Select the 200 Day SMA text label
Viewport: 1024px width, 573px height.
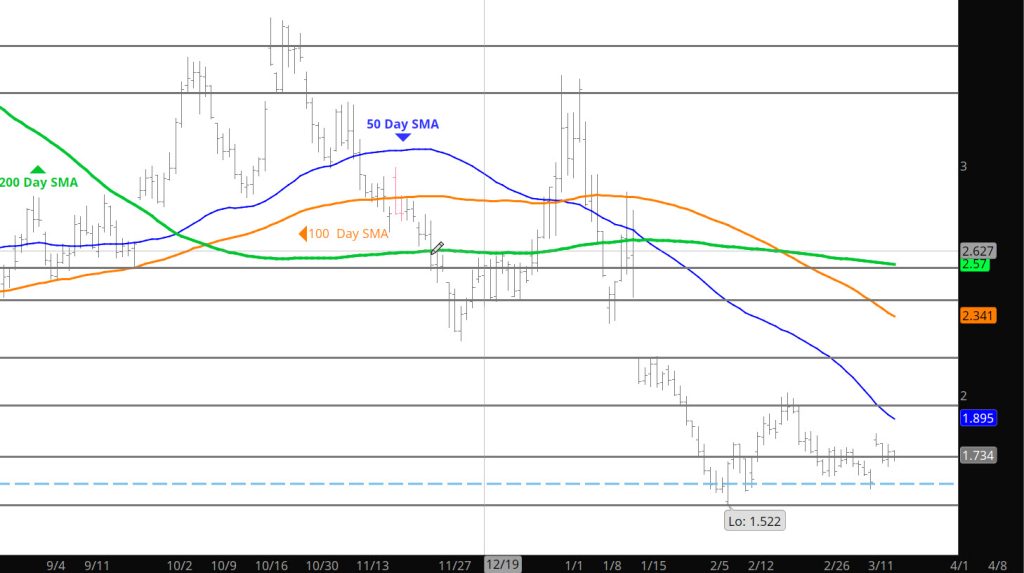click(x=39, y=183)
